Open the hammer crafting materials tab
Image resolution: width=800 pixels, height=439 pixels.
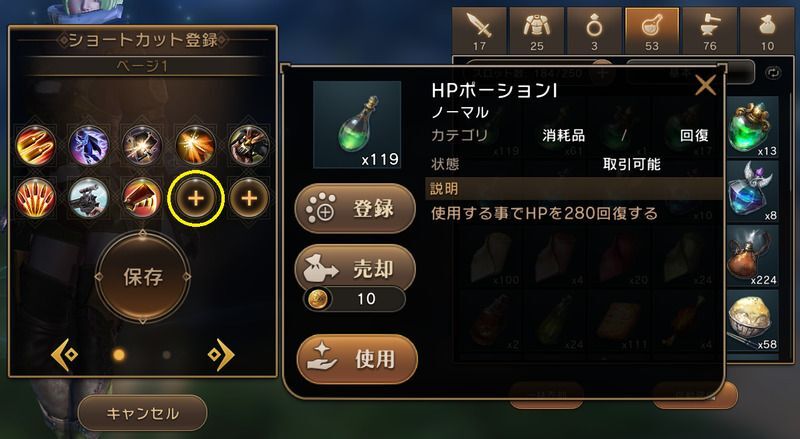pos(710,30)
